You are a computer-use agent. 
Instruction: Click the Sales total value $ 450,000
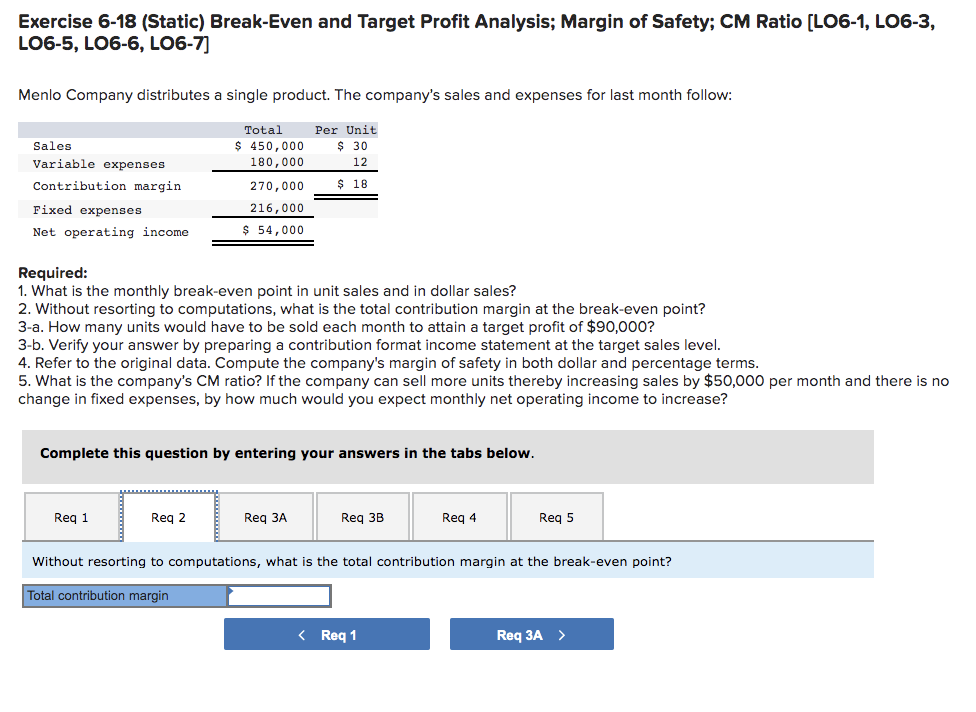point(270,146)
